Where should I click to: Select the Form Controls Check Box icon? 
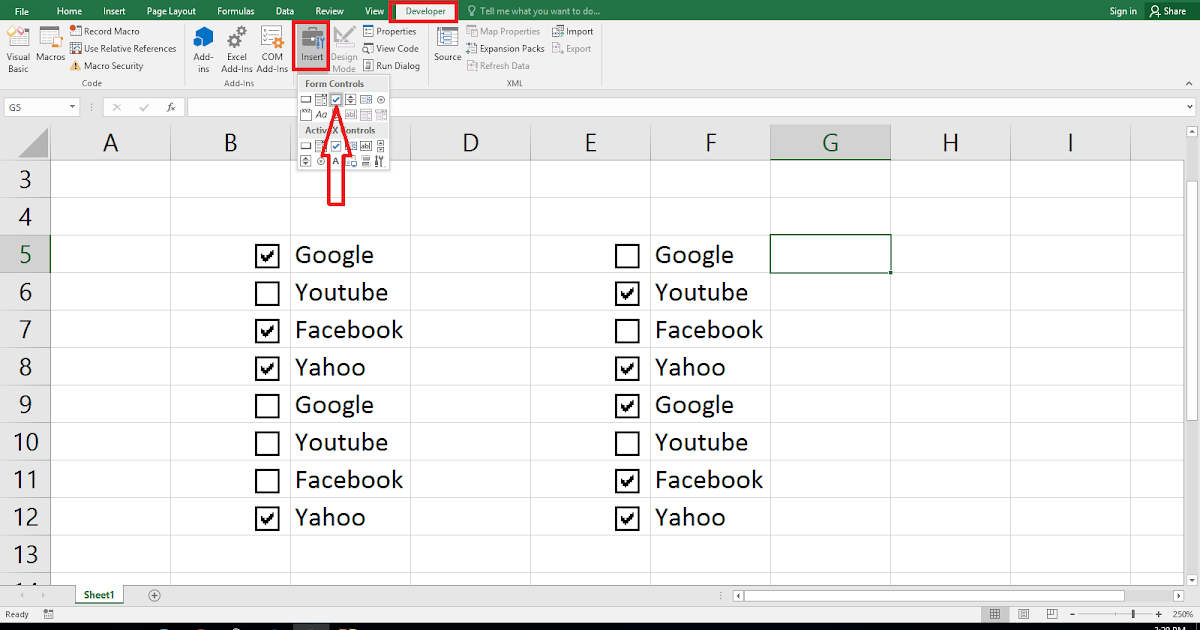click(336, 99)
